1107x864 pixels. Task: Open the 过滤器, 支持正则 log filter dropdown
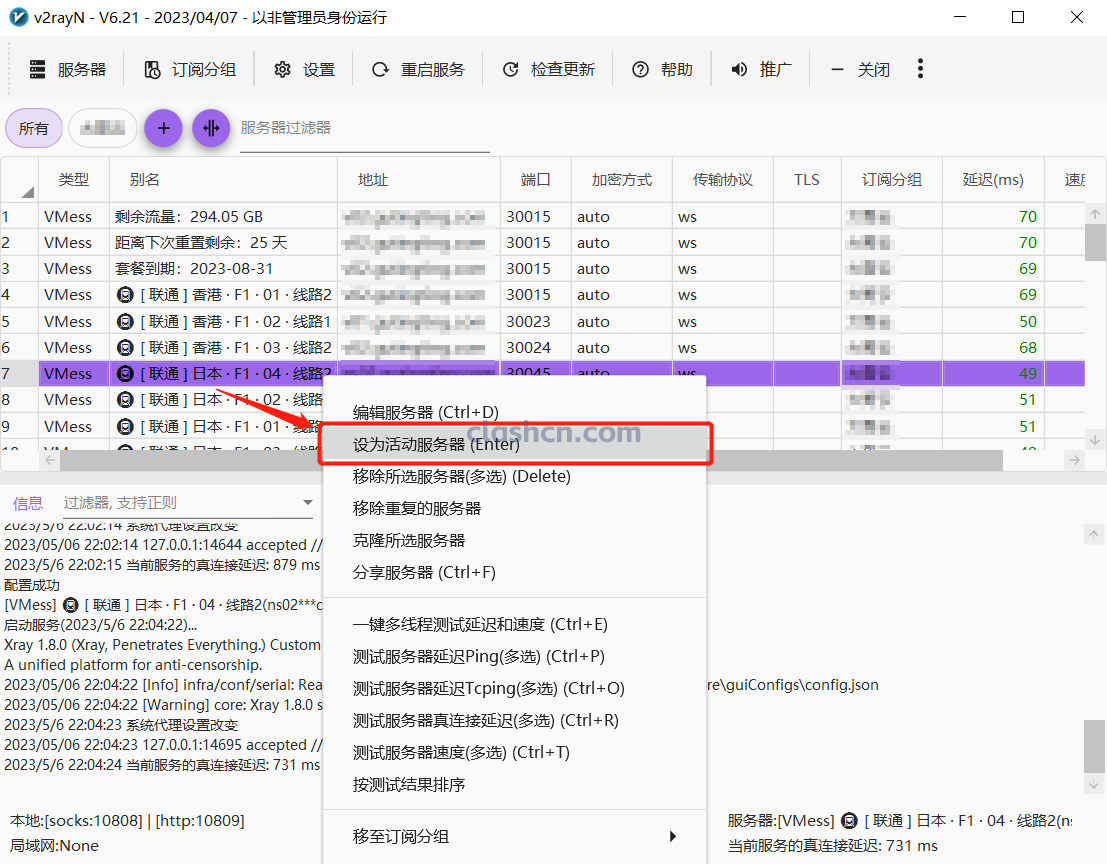(188, 503)
